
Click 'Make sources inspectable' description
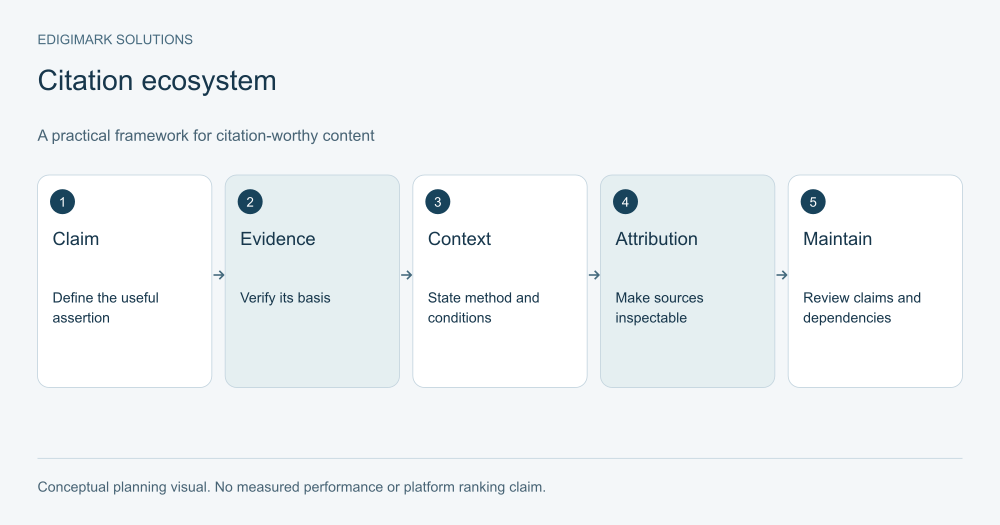pos(659,307)
